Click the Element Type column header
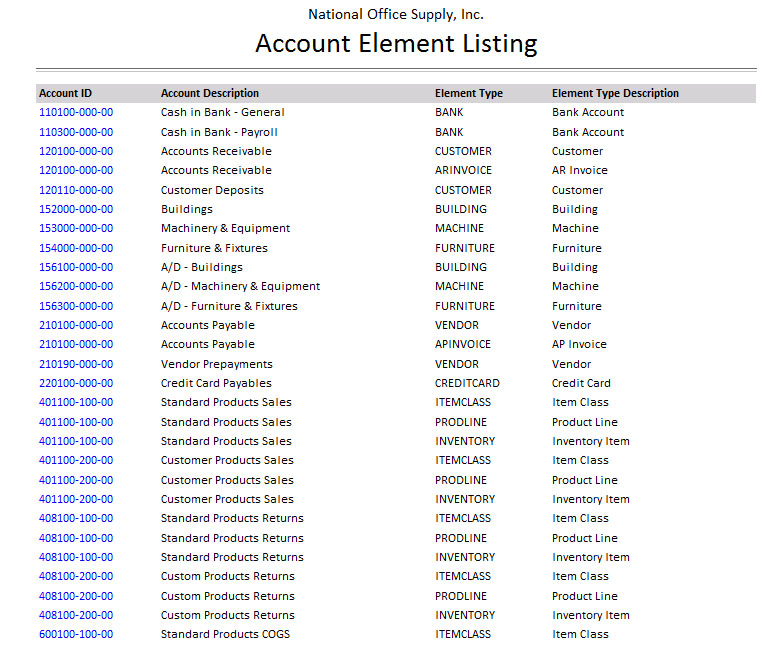Screen dimensions: 773x648 (469, 93)
